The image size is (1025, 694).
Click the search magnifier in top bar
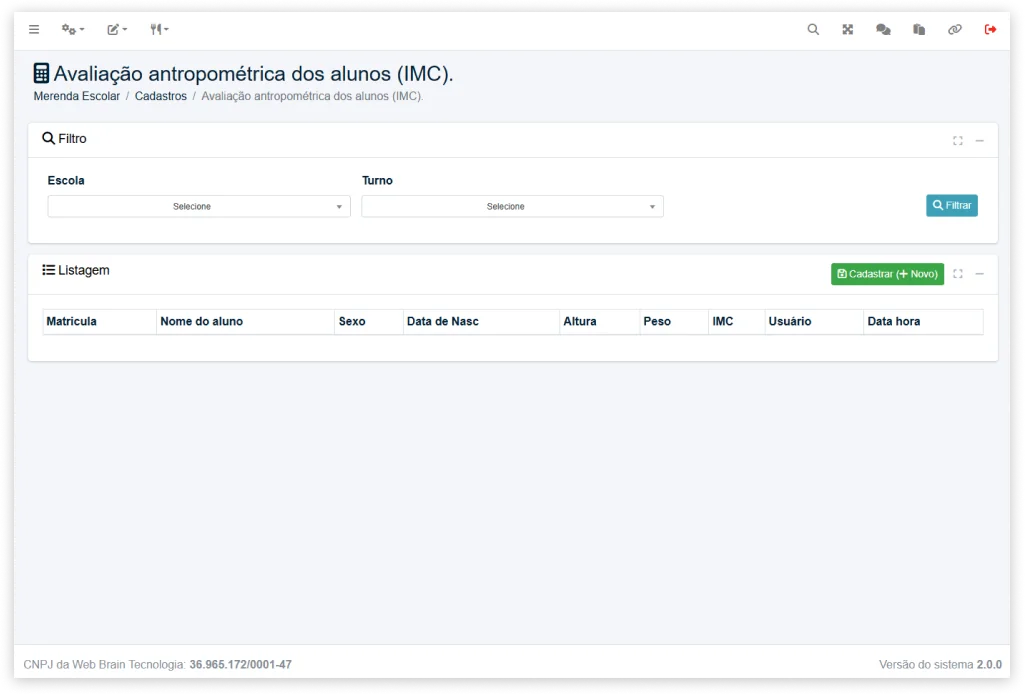(813, 29)
